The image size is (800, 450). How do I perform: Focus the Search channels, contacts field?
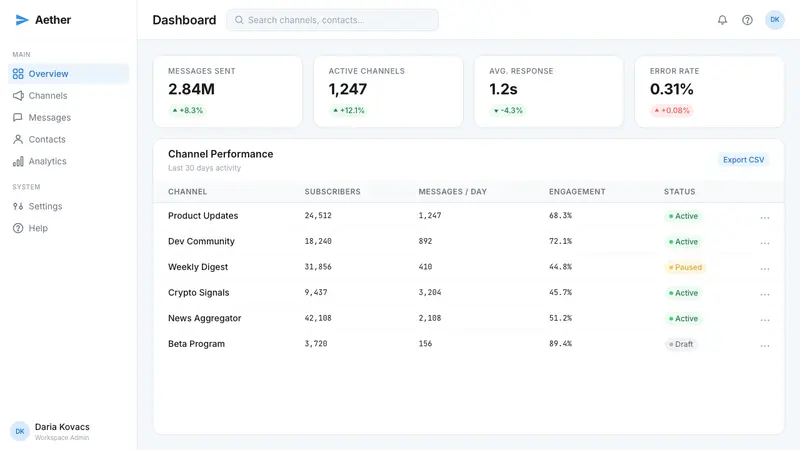pyautogui.click(x=332, y=20)
